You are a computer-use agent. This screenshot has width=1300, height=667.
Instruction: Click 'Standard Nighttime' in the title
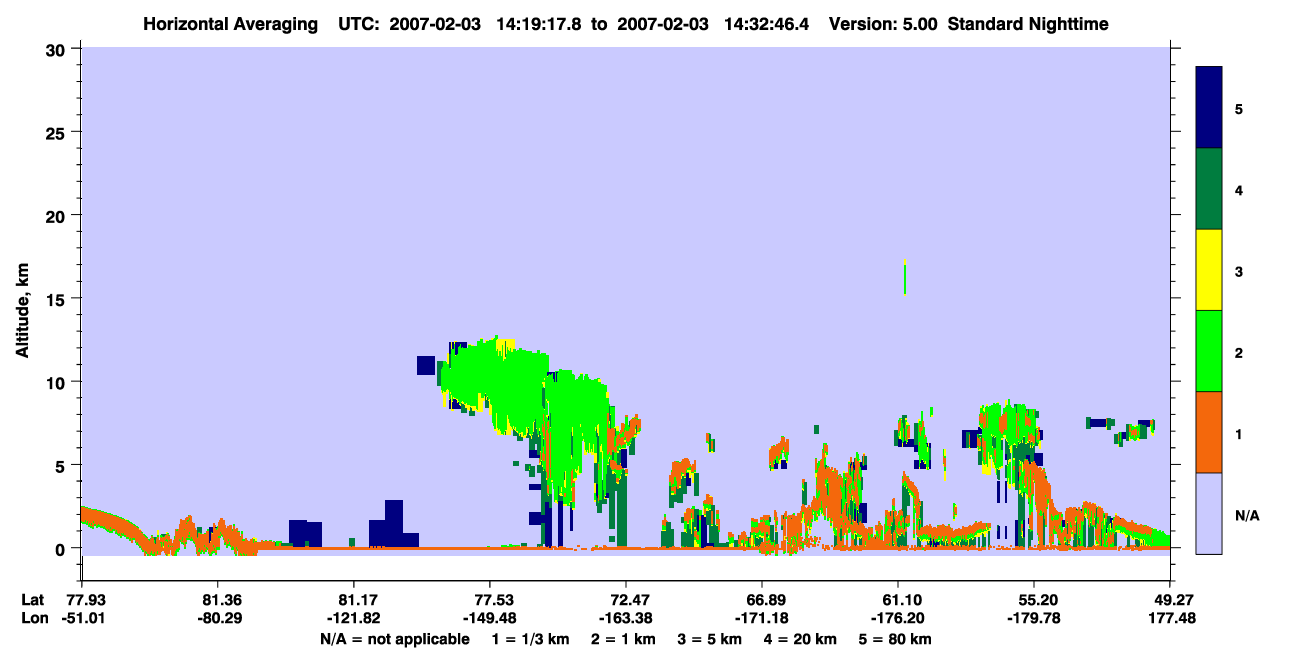click(x=1028, y=23)
